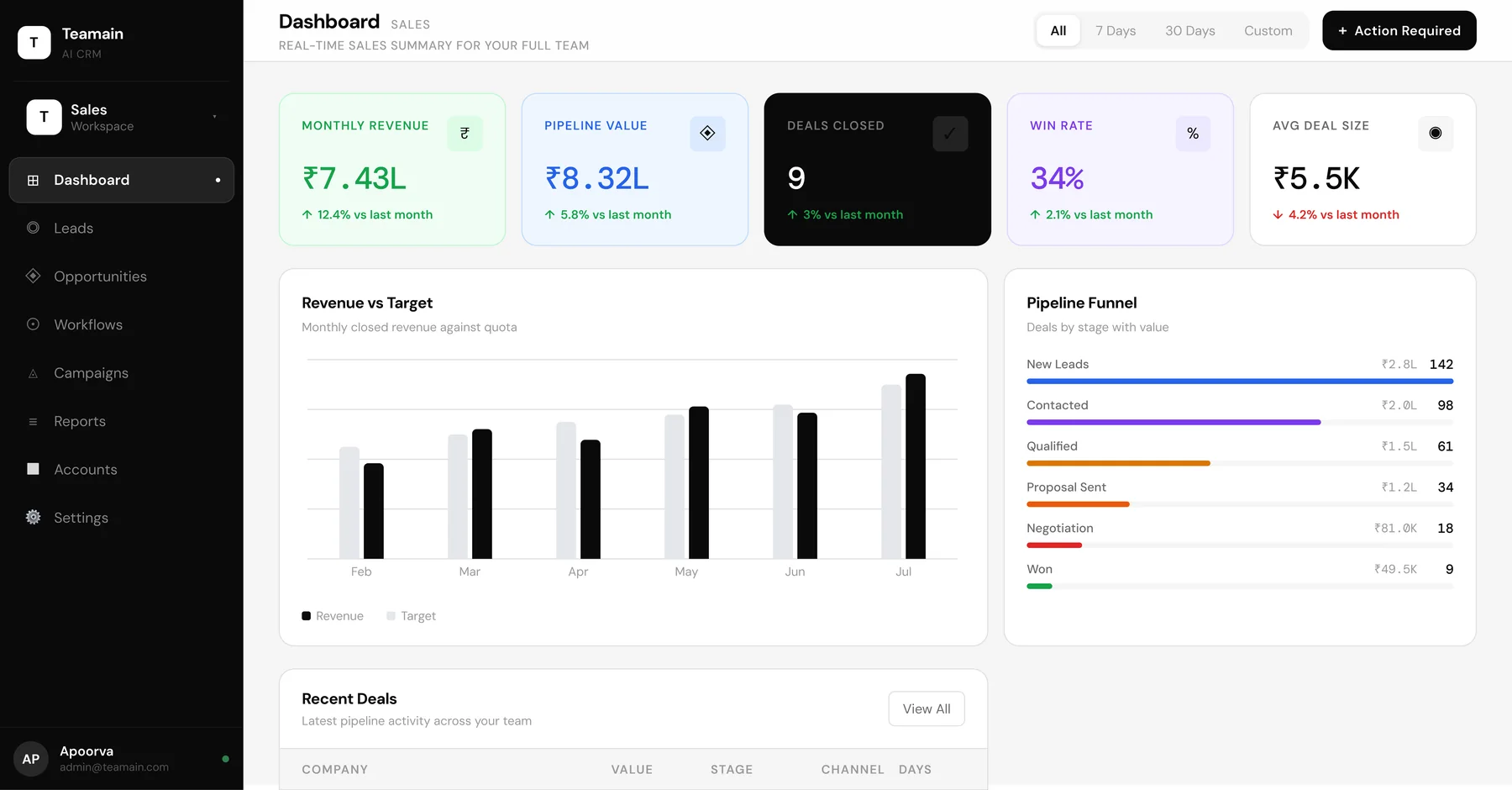
Task: Click the New Leads funnel progress bar
Action: pos(1240,382)
